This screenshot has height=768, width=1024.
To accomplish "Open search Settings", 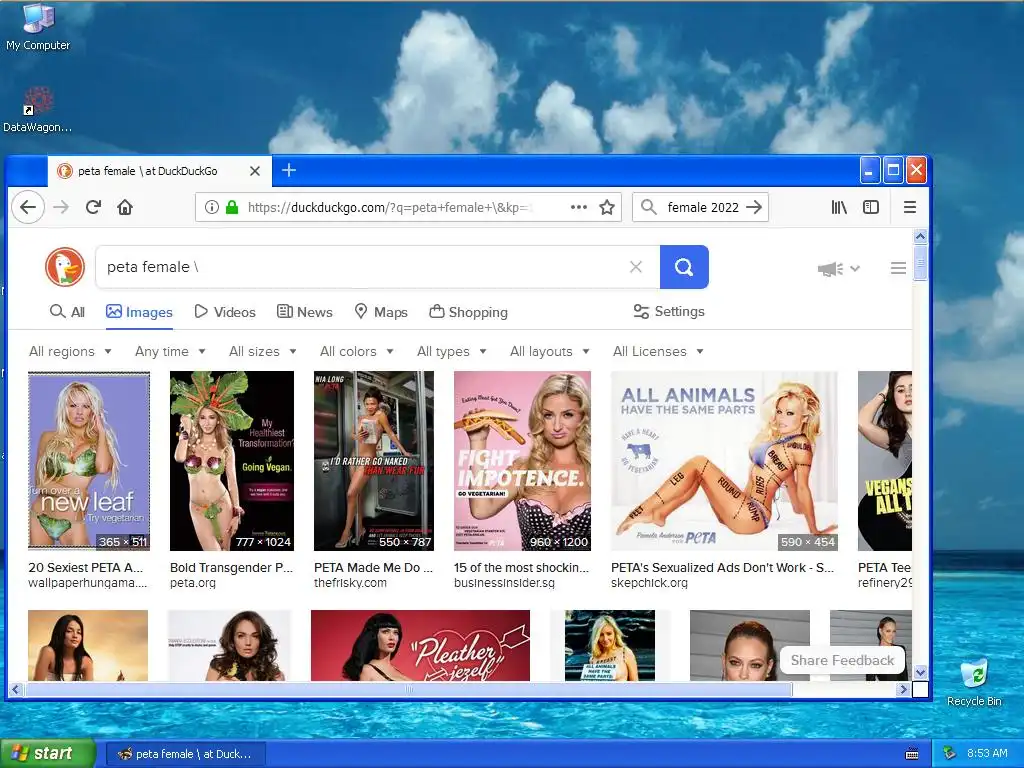I will [x=669, y=312].
